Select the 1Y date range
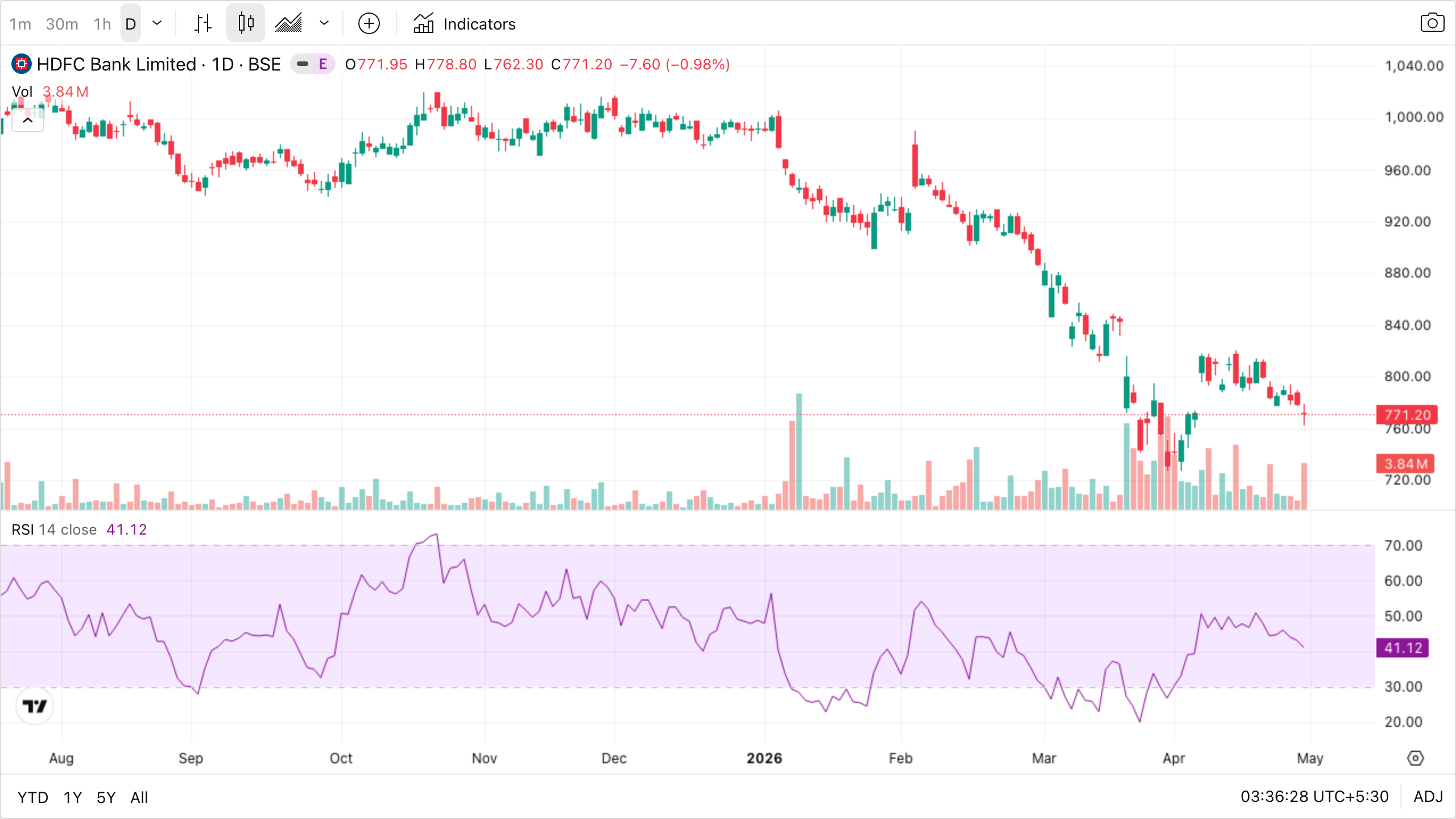Screen dimensions: 1456x819 pyautogui.click(x=73, y=797)
